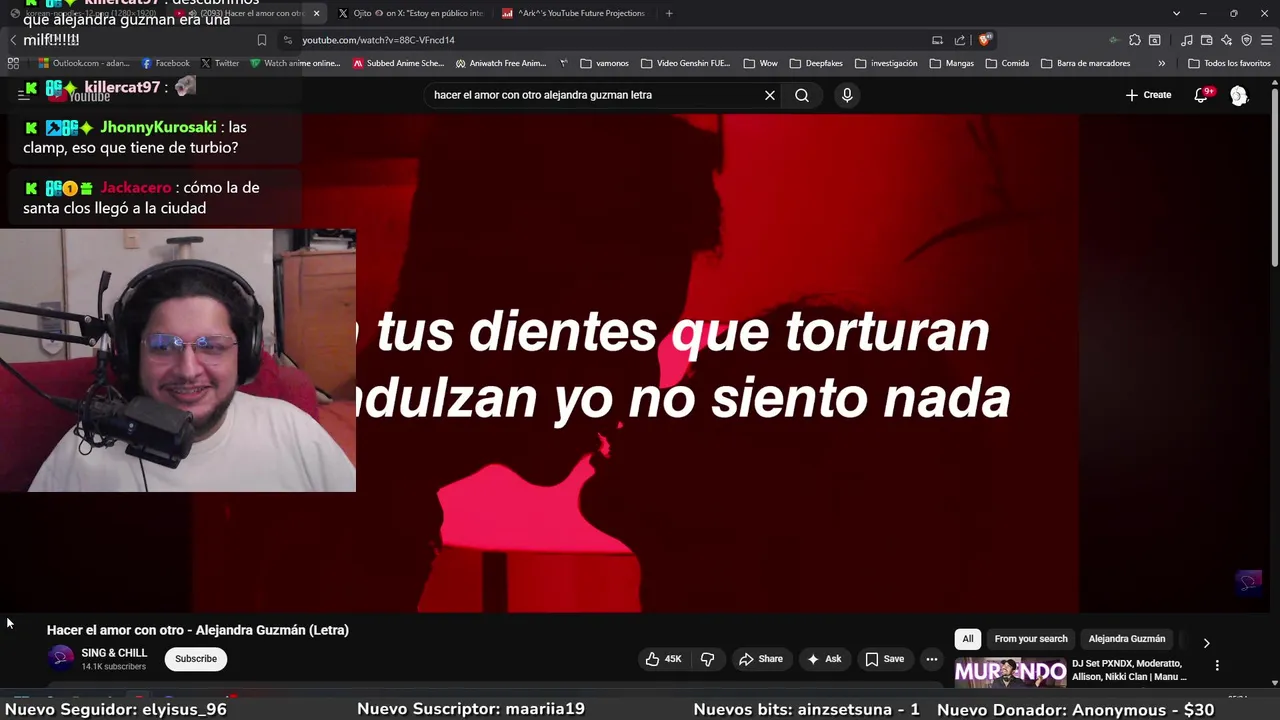This screenshot has width=1280, height=720.
Task: Switch to YouTube Future Projections tab
Action: pyautogui.click(x=573, y=13)
